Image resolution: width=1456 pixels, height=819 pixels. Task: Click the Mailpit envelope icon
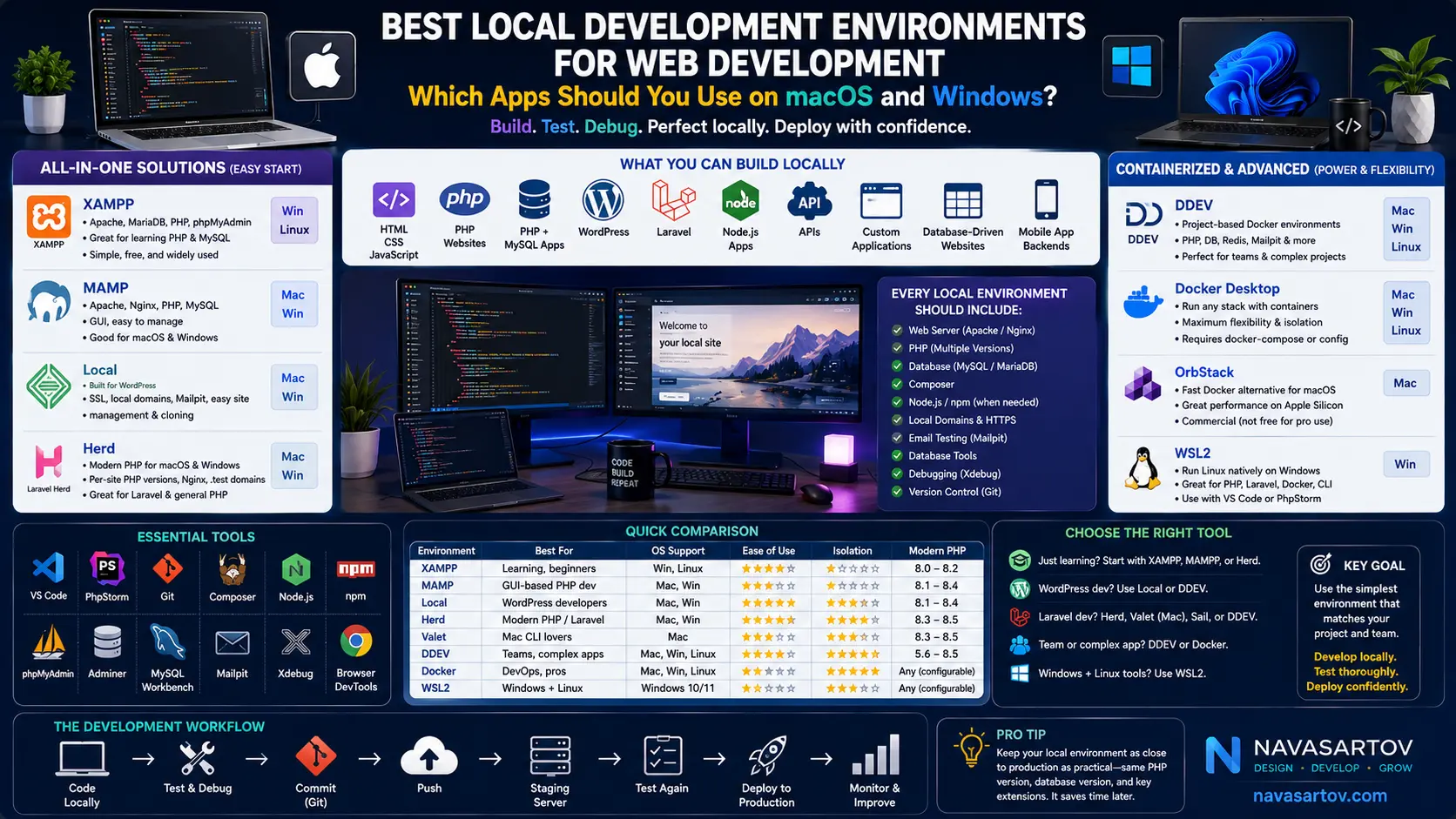pos(232,643)
